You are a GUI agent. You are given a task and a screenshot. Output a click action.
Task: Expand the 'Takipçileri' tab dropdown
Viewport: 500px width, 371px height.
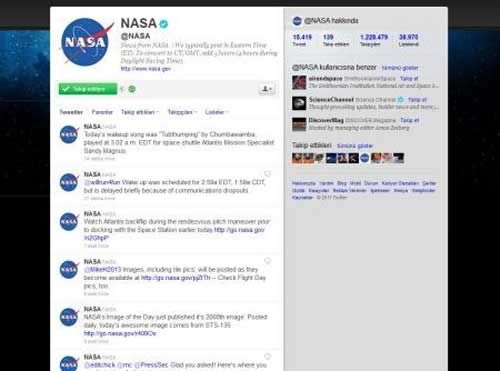[x=182, y=112]
